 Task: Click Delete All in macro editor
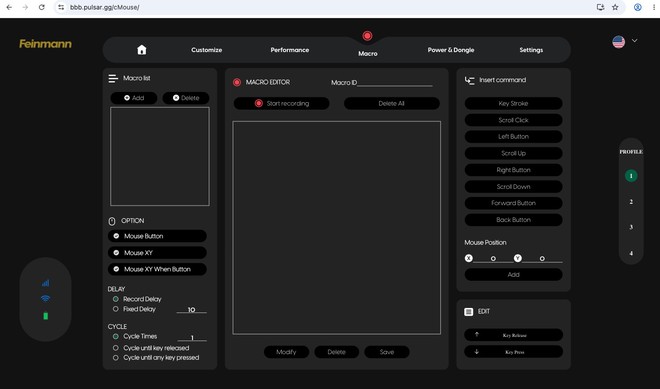click(x=391, y=104)
